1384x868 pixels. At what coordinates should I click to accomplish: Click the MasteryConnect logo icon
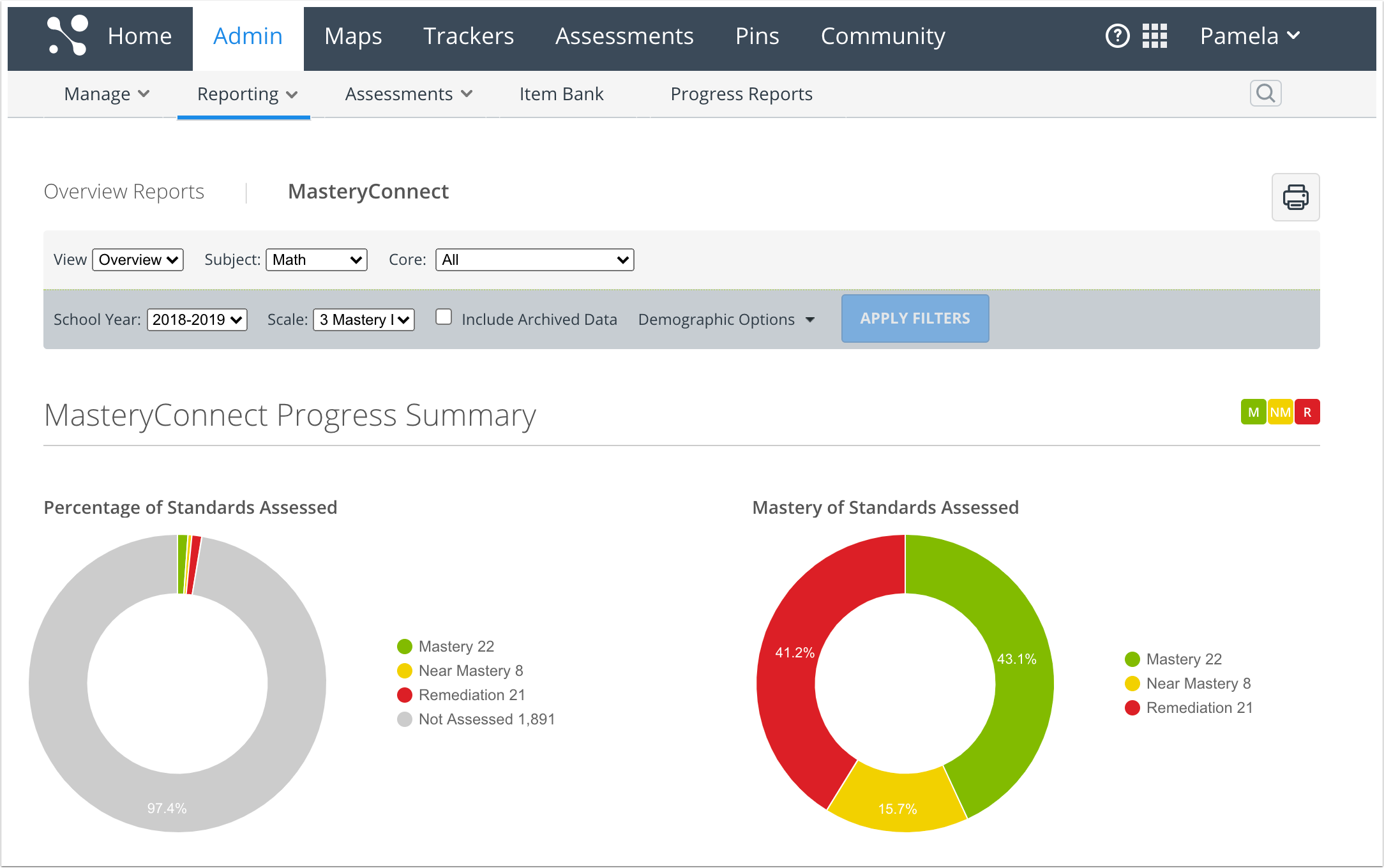(68, 36)
